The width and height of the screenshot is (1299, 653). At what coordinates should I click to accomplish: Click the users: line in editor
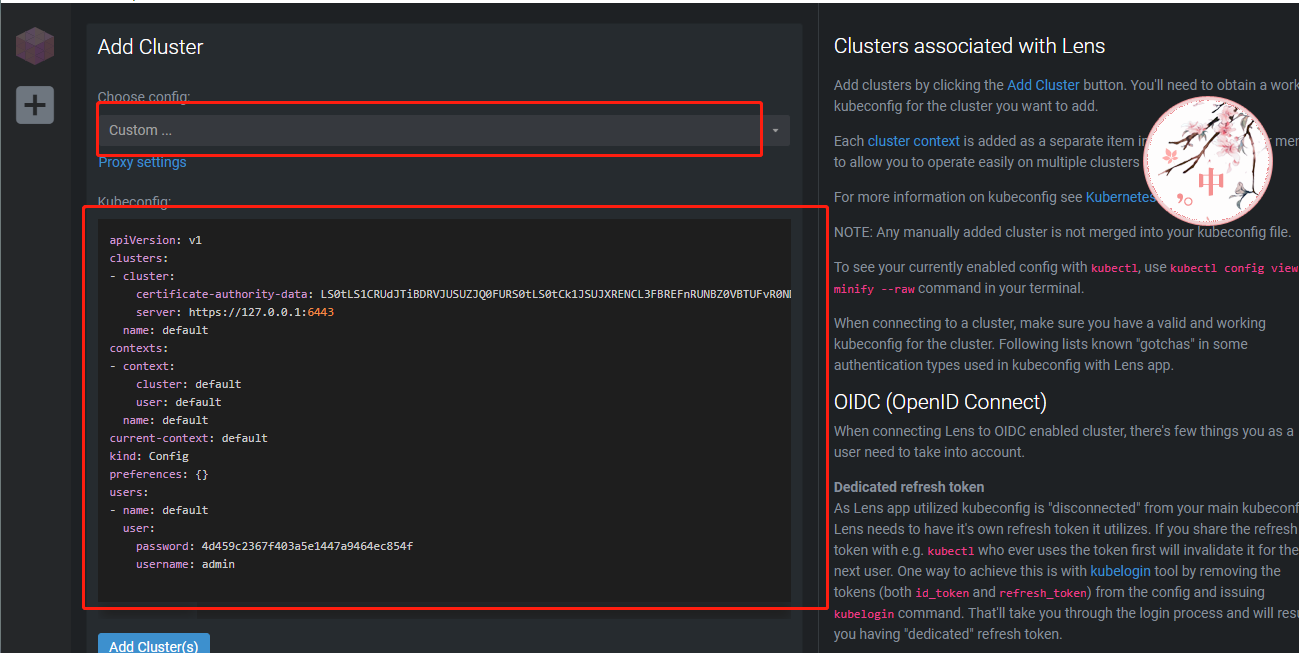[x=129, y=492]
